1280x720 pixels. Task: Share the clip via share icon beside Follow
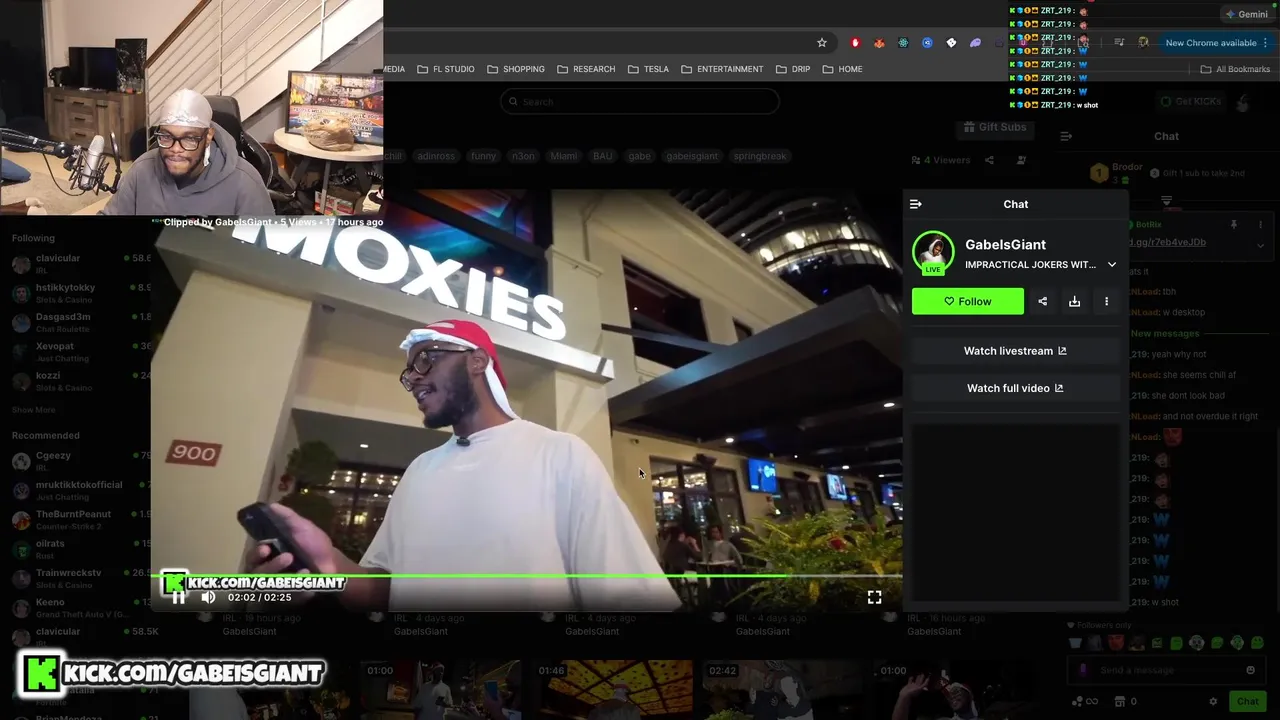1042,301
